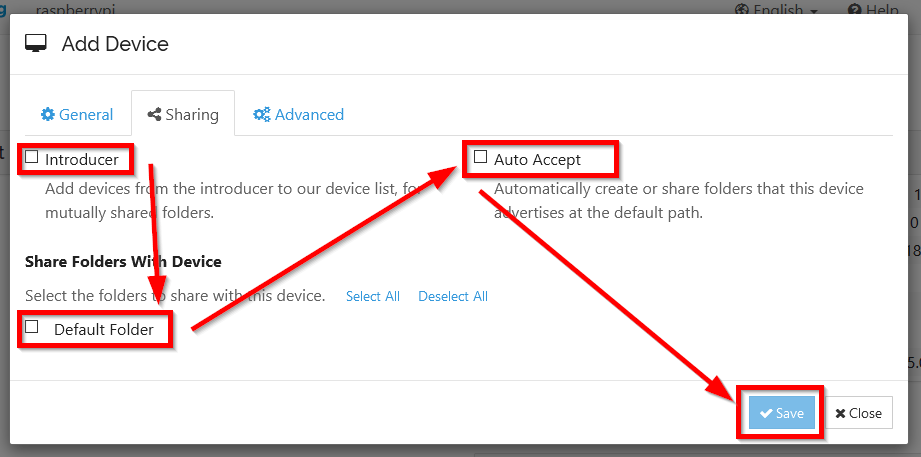Click the checkmark icon on Save
921x457 pixels.
point(766,414)
